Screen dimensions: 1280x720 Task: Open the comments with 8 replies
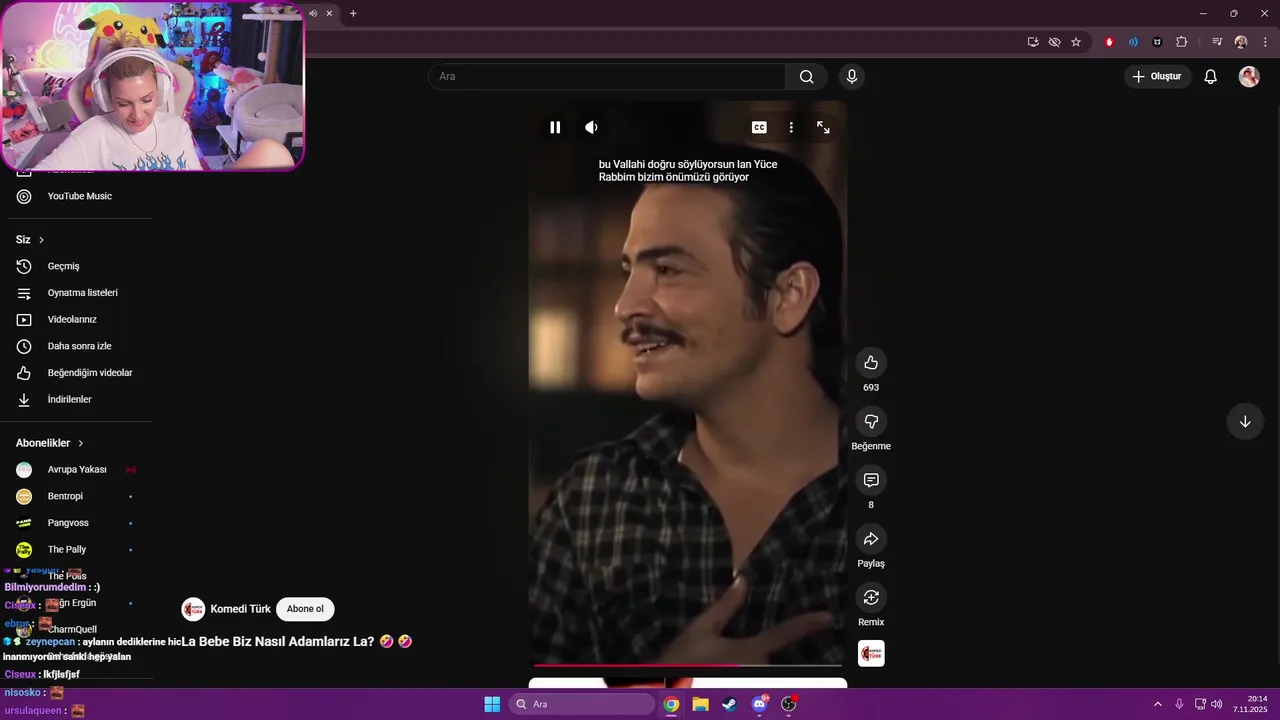[x=871, y=481]
